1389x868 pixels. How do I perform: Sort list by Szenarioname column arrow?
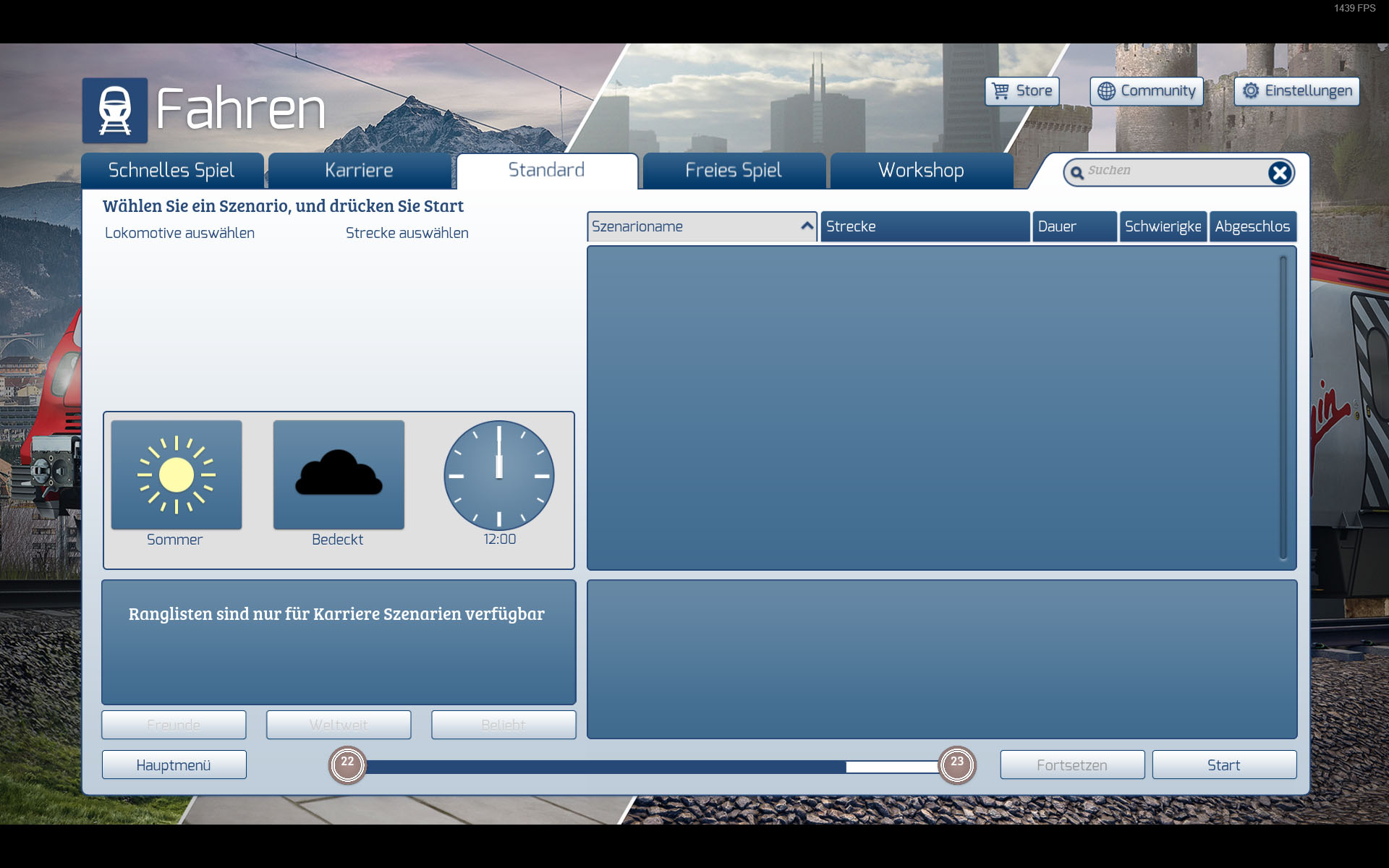click(807, 226)
